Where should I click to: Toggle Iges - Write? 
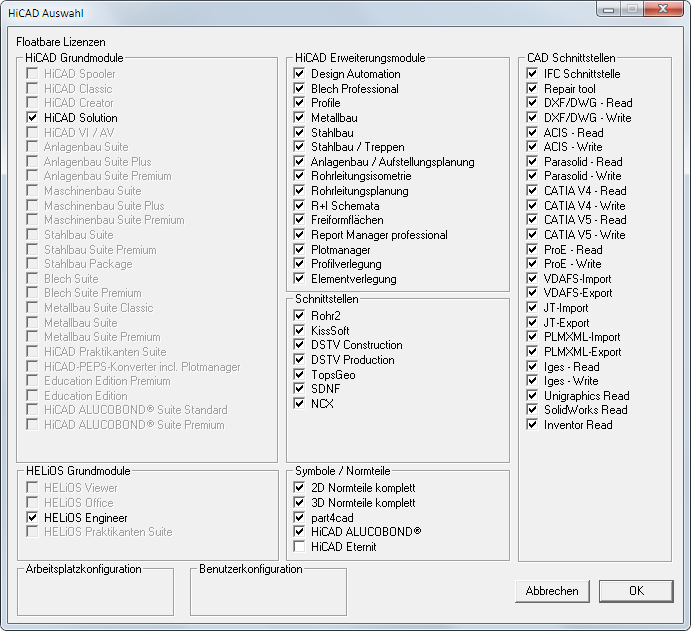(532, 381)
